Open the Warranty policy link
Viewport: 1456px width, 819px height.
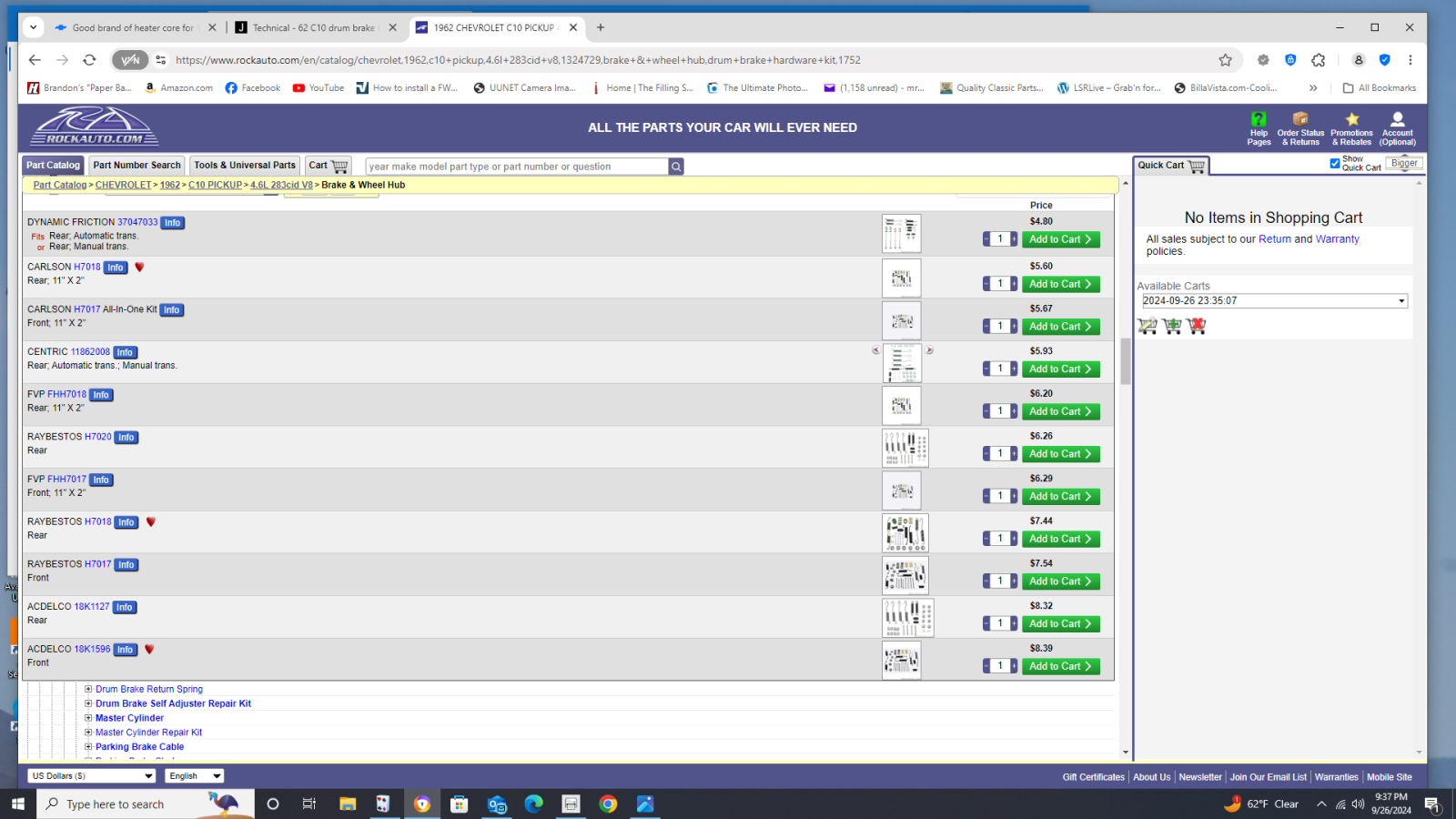(x=1337, y=239)
